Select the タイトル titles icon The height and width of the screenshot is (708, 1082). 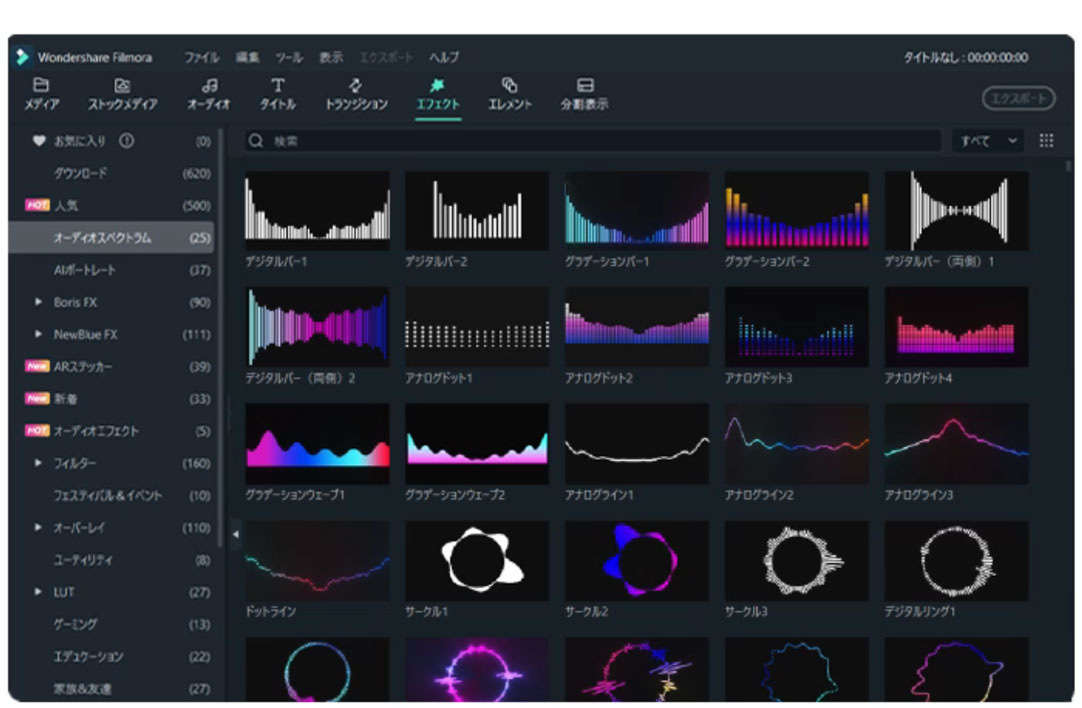pos(278,86)
